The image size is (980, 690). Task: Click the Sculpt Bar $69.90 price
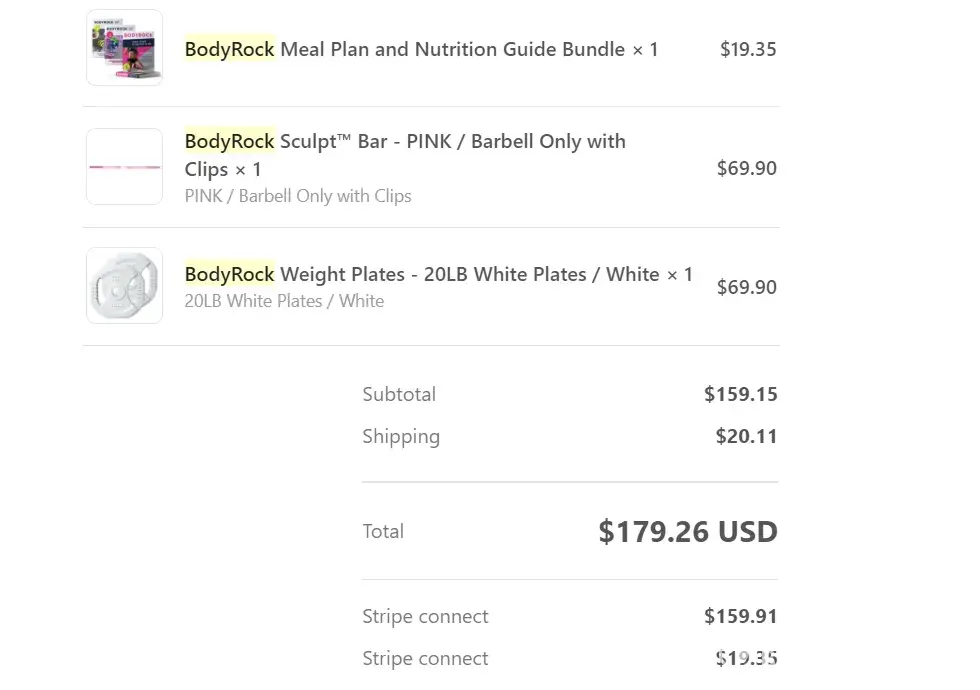point(746,168)
